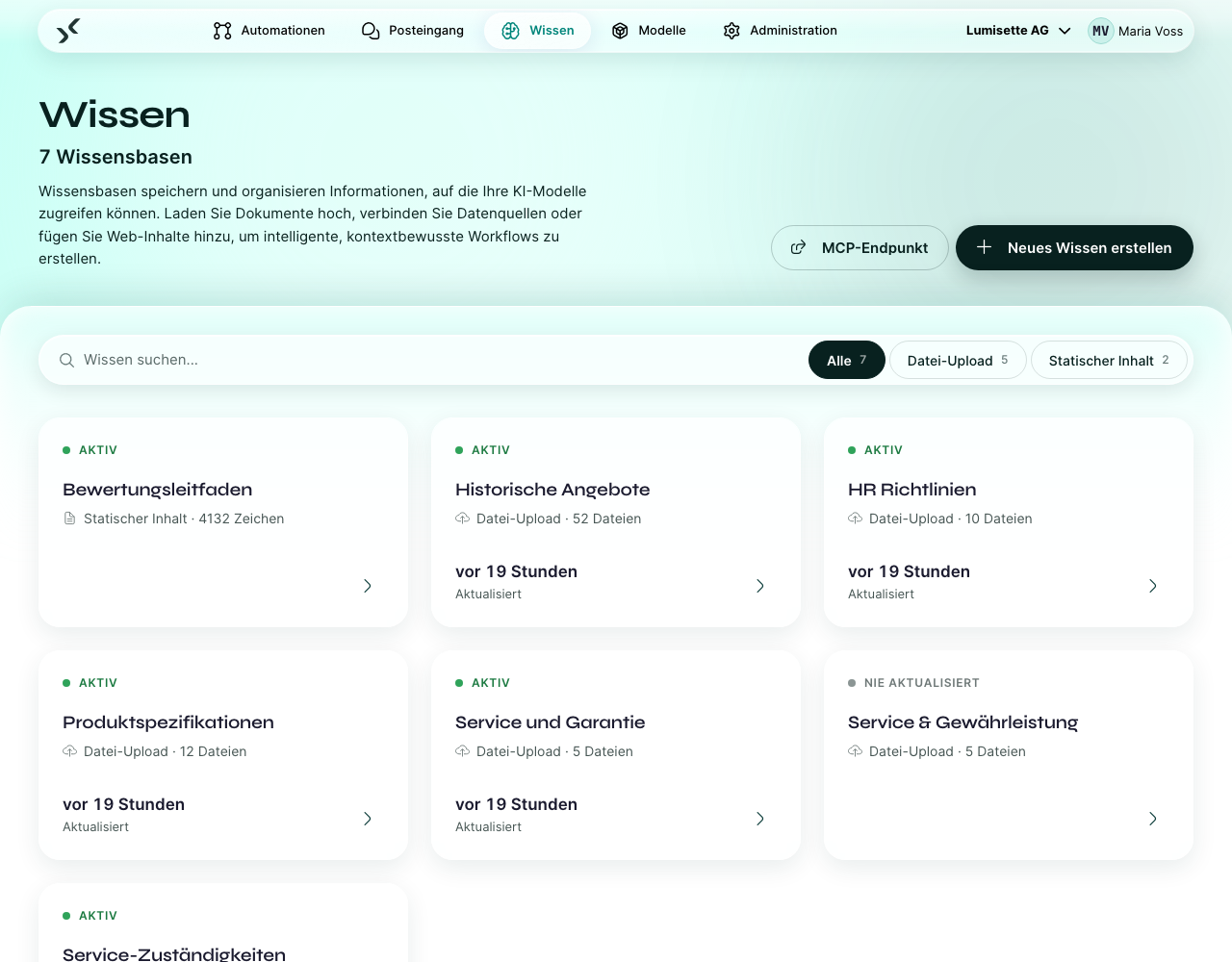Click the magnifier search icon
Viewport: 1232px width, 962px height.
66,360
